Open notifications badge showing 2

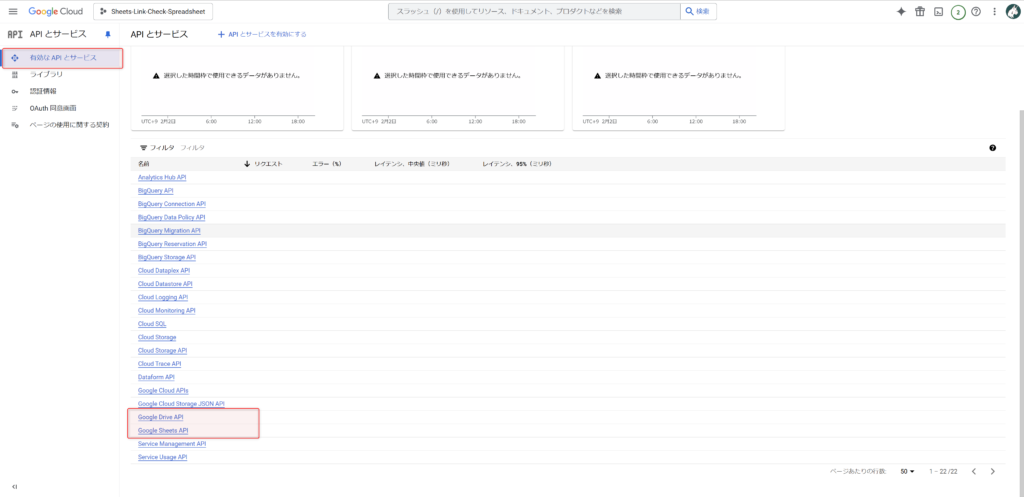pos(958,12)
